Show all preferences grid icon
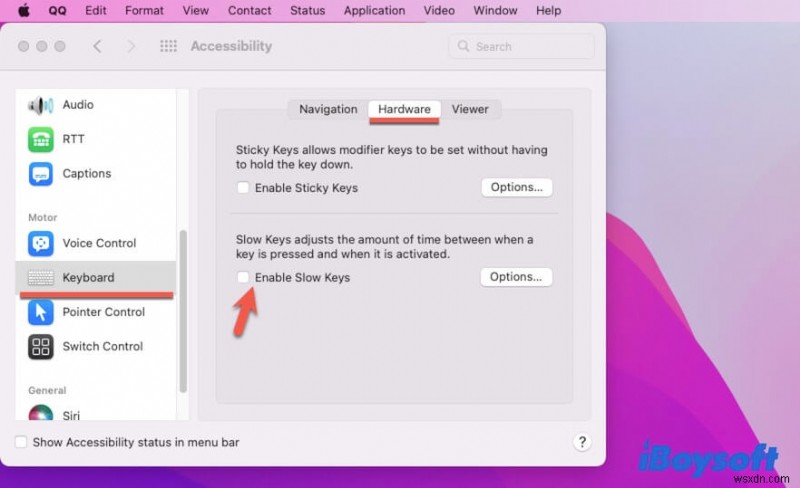The width and height of the screenshot is (800, 488). pos(168,46)
